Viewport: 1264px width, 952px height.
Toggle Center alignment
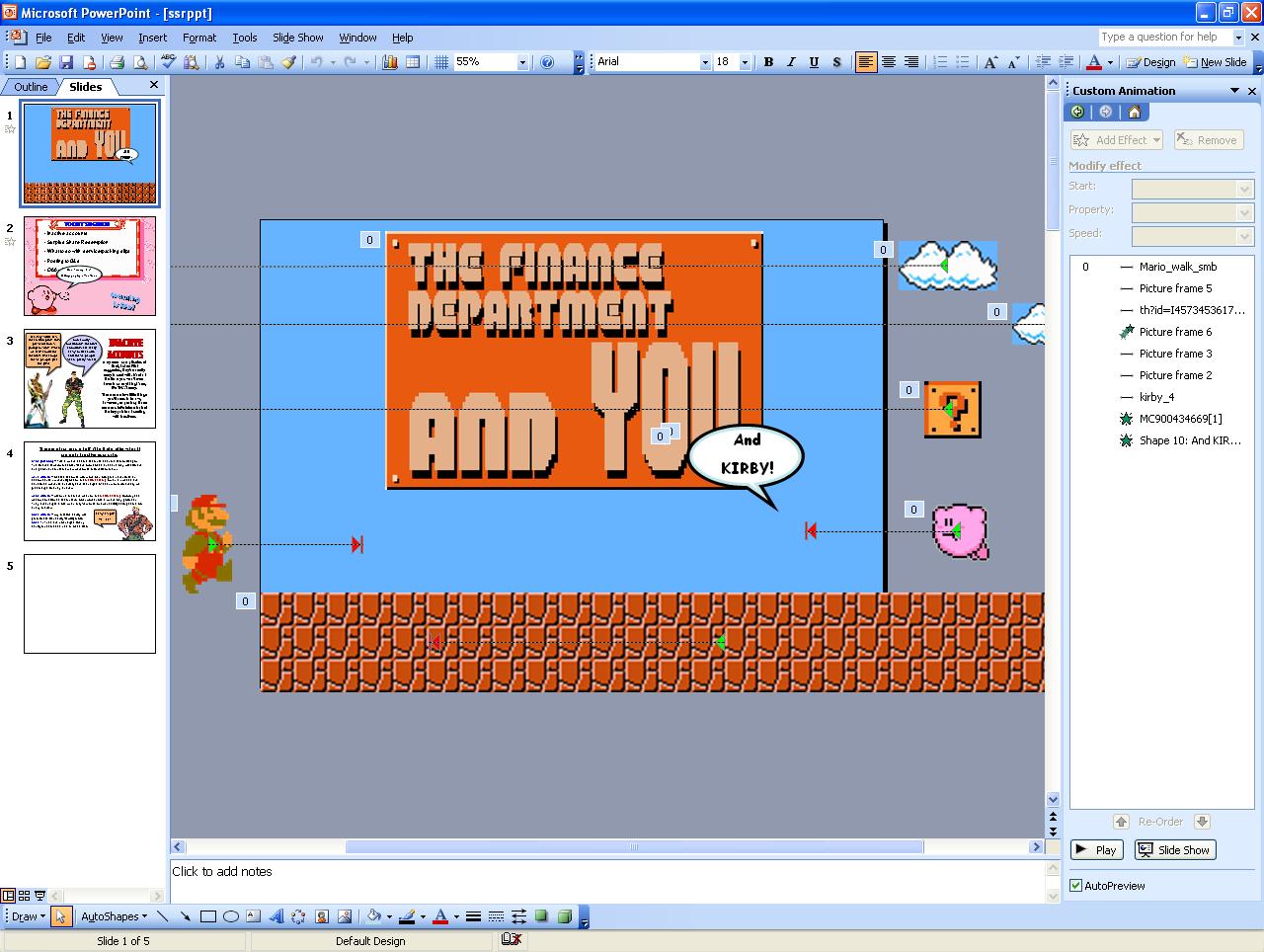pos(889,62)
